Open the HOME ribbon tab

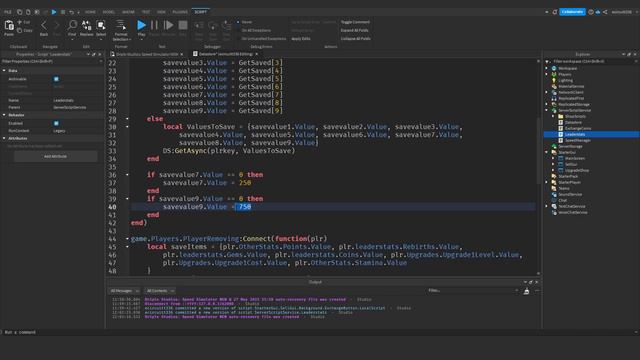click(x=90, y=12)
